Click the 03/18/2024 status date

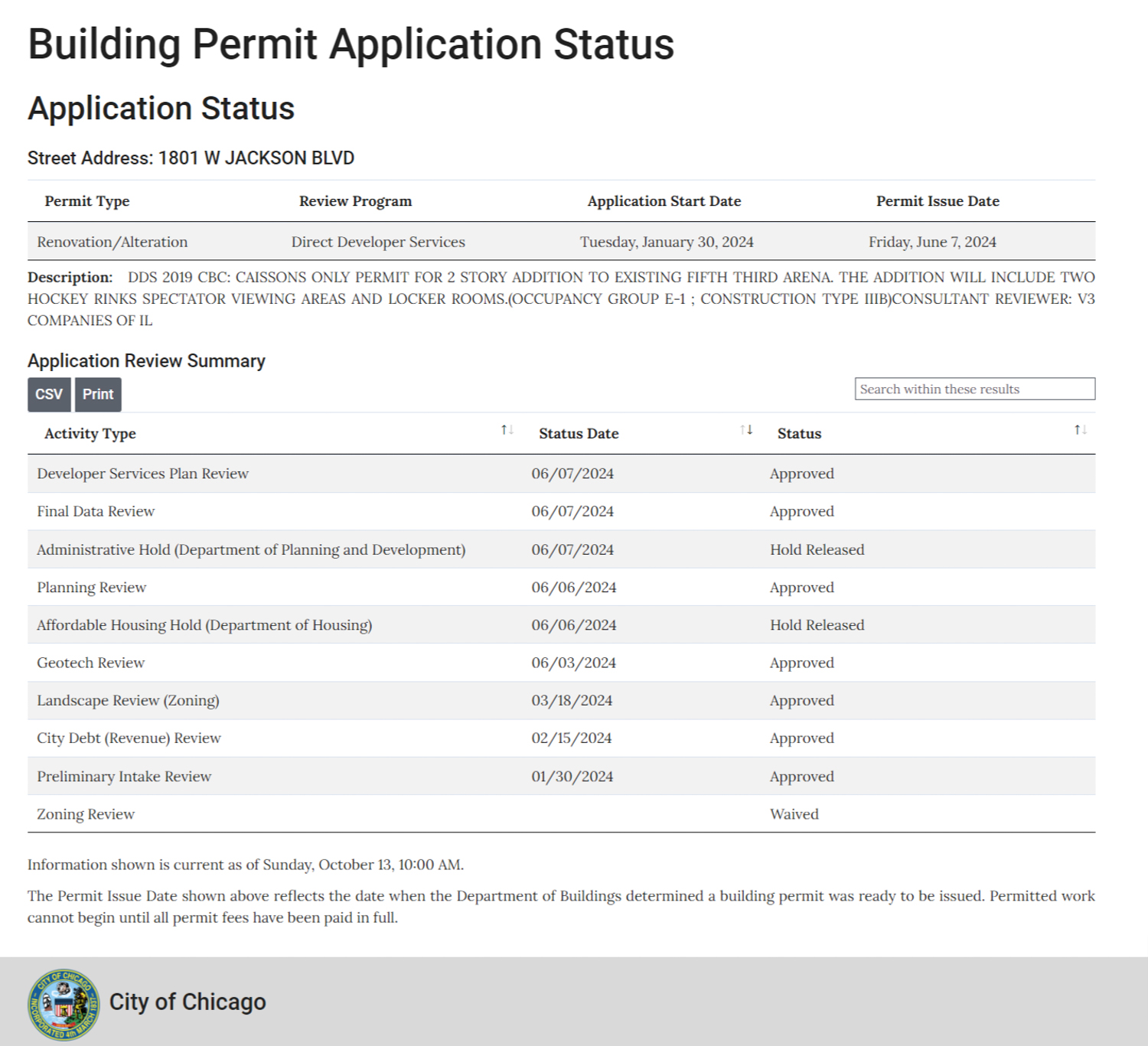point(572,701)
